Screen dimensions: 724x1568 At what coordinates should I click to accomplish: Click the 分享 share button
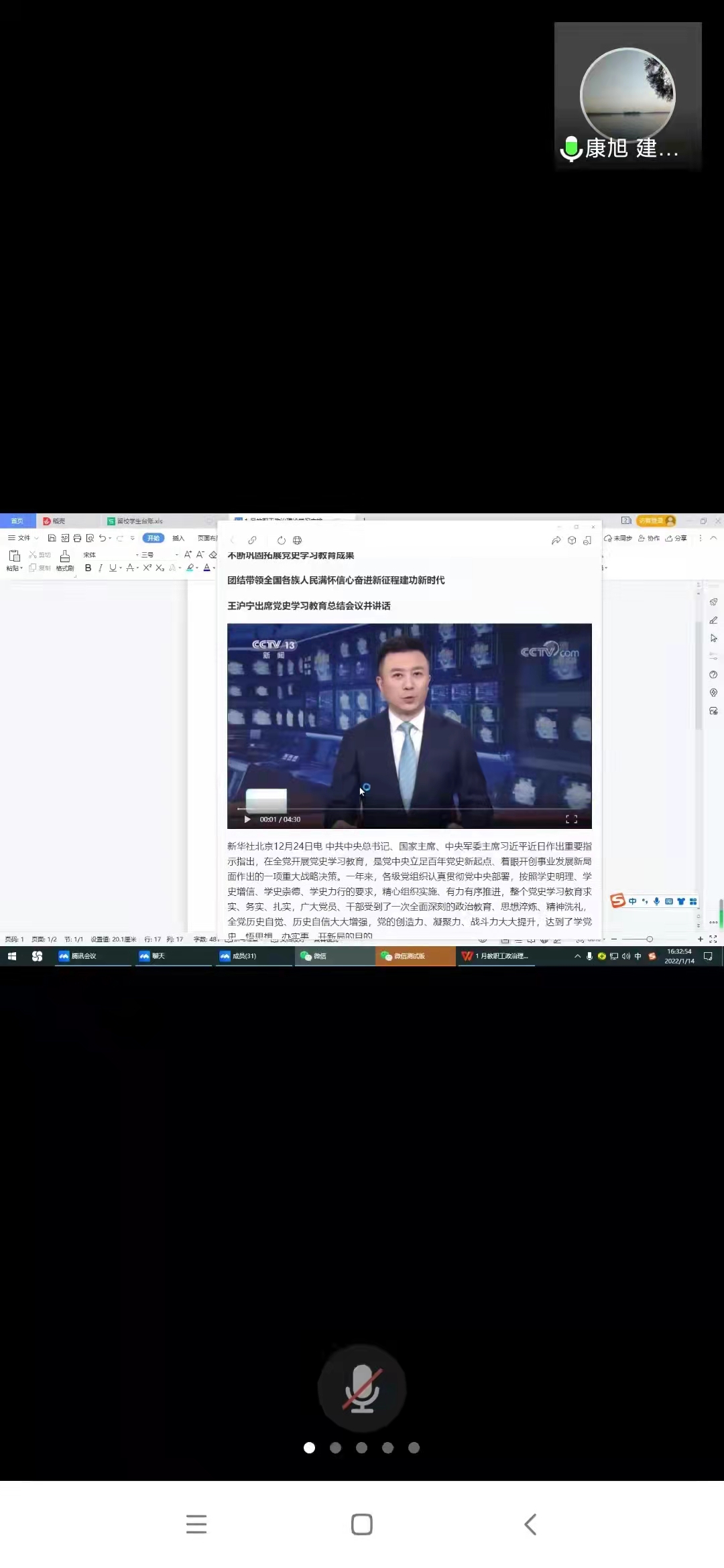(676, 538)
